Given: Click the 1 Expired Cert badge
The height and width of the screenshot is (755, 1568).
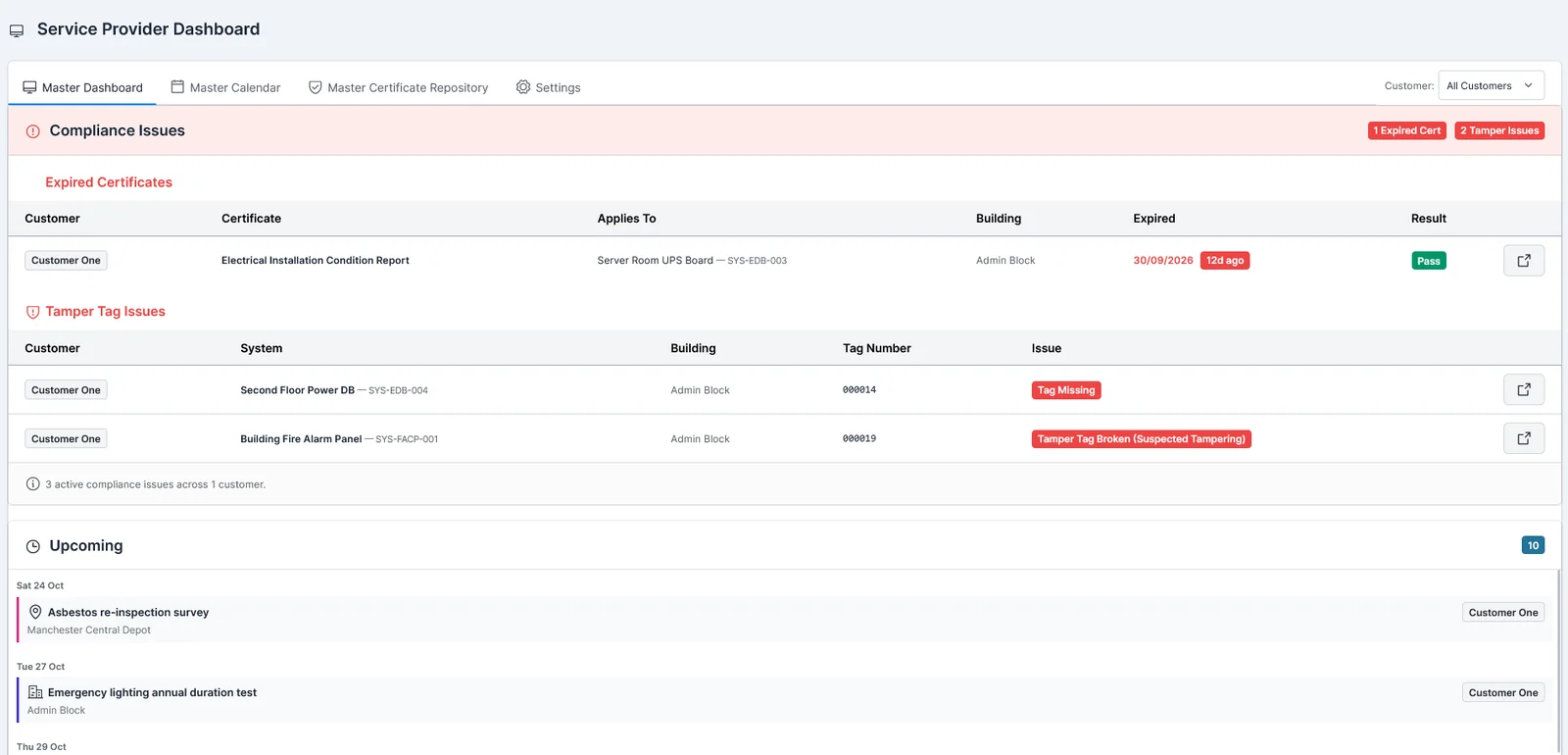Looking at the screenshot, I should pyautogui.click(x=1406, y=130).
